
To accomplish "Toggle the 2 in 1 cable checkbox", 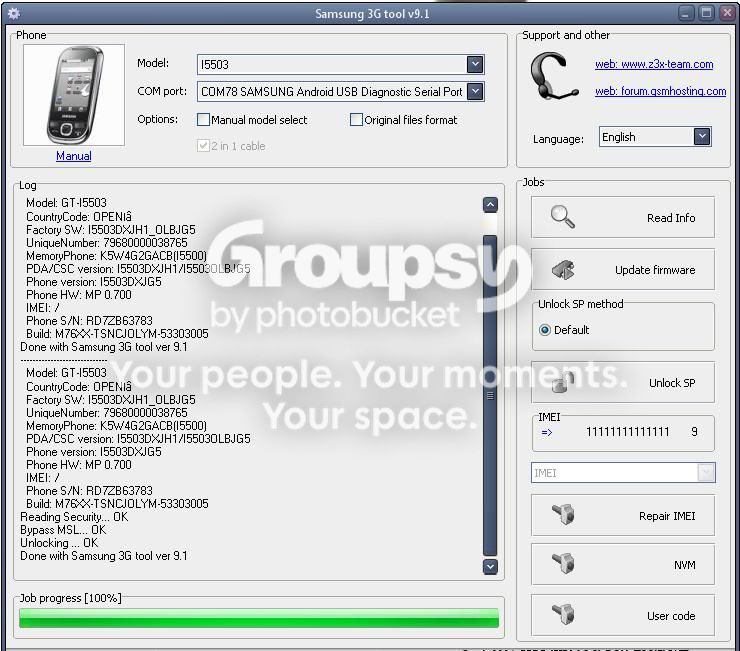I will (x=203, y=145).
